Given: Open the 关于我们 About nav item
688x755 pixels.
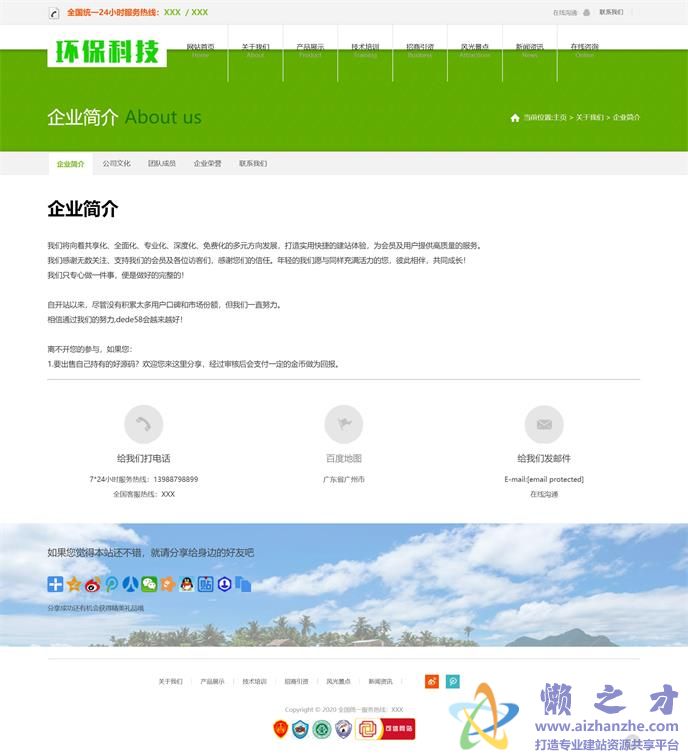Looking at the screenshot, I should coord(255,51).
